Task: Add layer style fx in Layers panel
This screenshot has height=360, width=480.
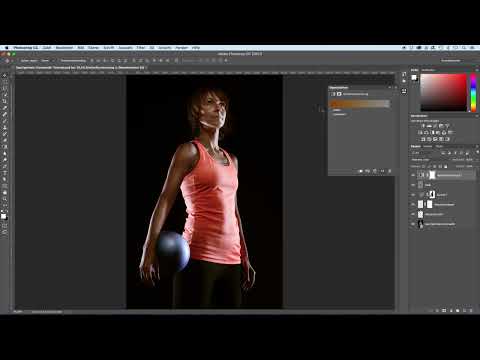Action: point(437,310)
